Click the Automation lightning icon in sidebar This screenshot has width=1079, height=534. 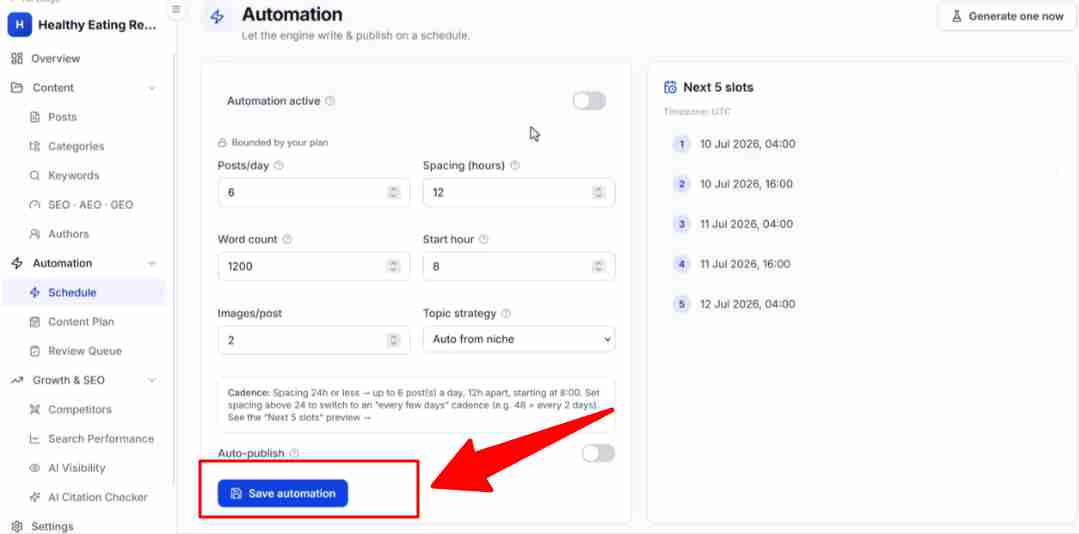(x=17, y=263)
